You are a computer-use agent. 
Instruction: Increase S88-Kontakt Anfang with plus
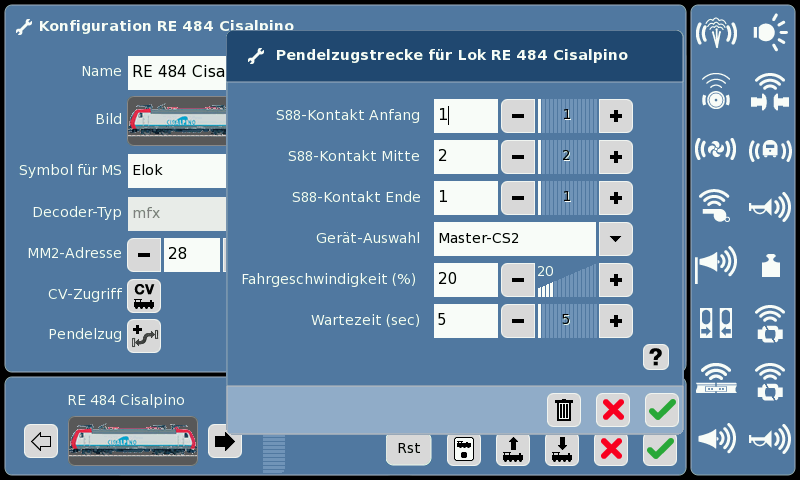[615, 116]
